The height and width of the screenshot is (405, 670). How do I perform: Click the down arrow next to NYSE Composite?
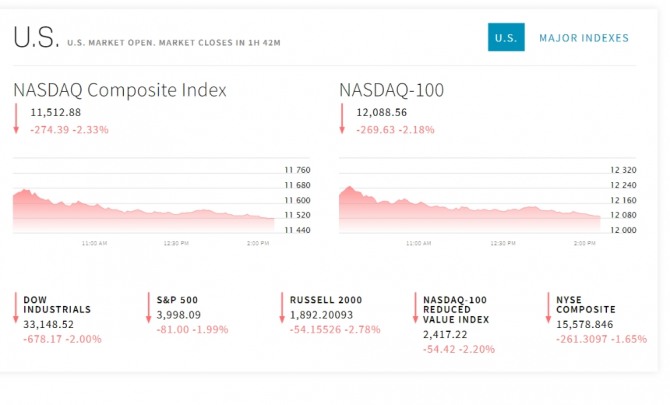coord(548,308)
